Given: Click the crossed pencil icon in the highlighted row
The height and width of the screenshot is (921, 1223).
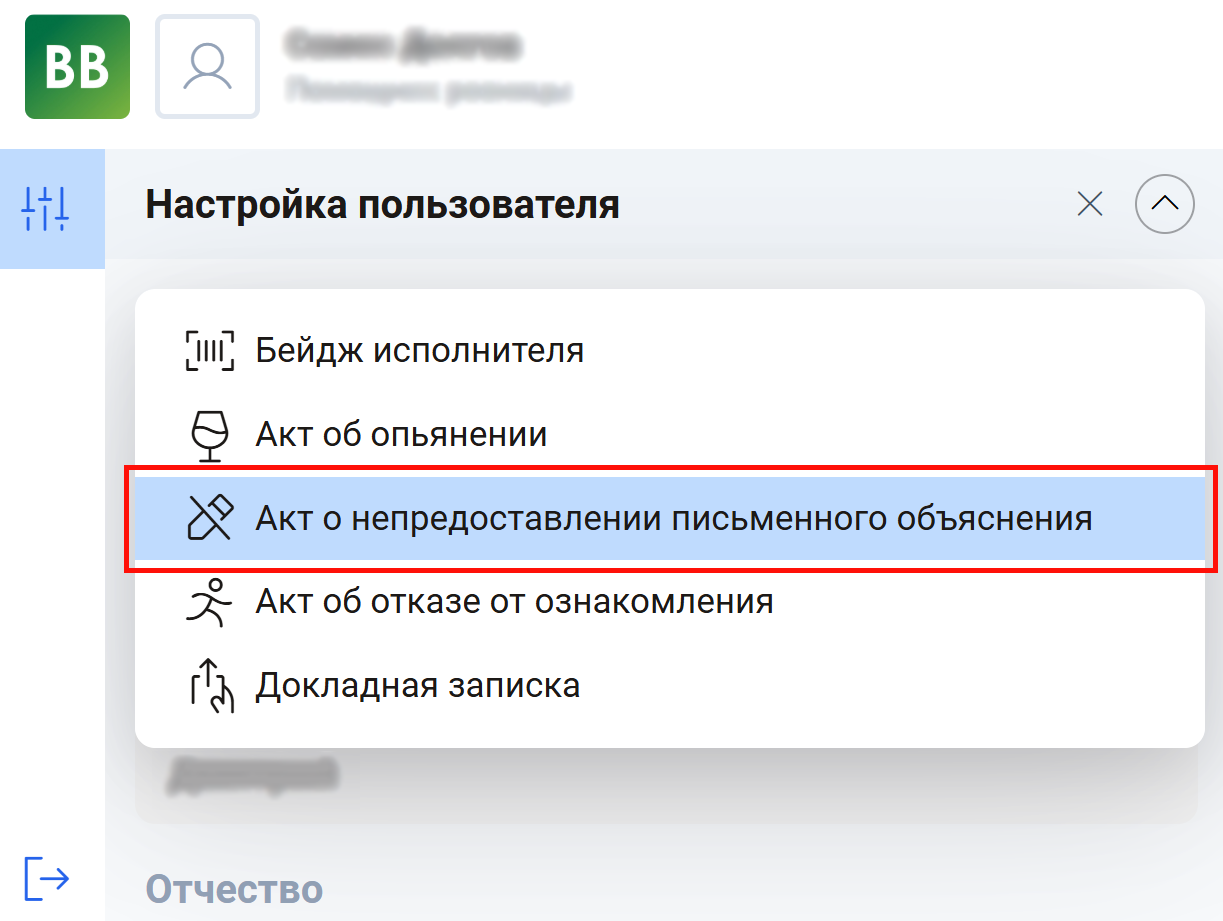Looking at the screenshot, I should (210, 519).
